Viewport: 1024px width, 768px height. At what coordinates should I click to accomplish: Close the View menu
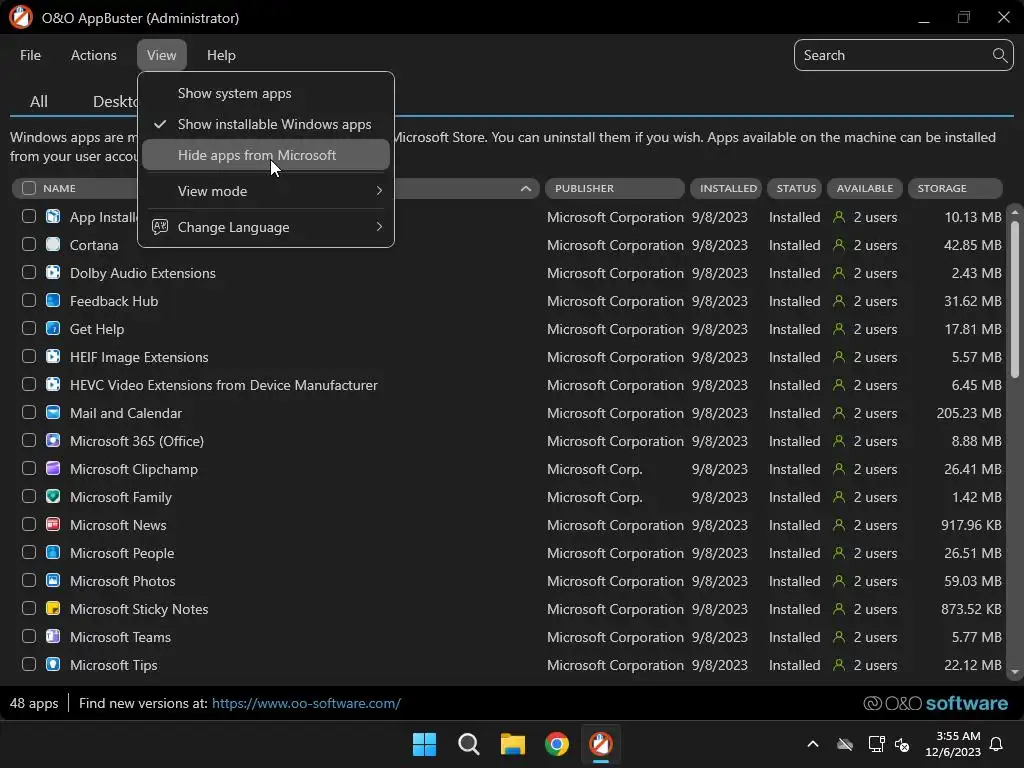tap(161, 55)
